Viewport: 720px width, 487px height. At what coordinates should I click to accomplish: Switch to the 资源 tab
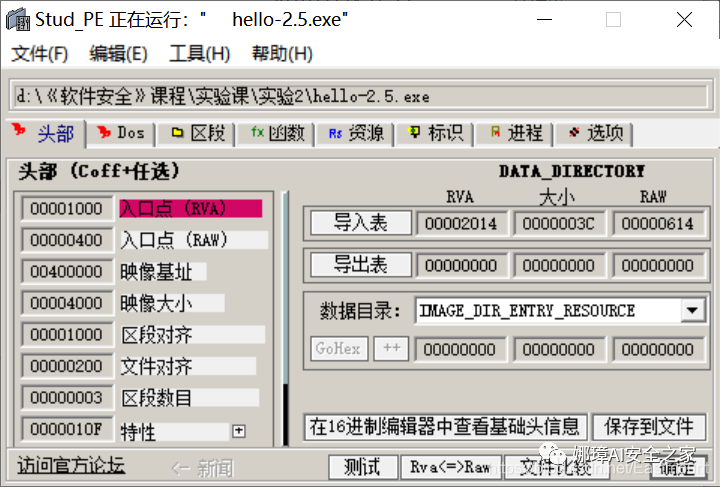click(x=356, y=134)
